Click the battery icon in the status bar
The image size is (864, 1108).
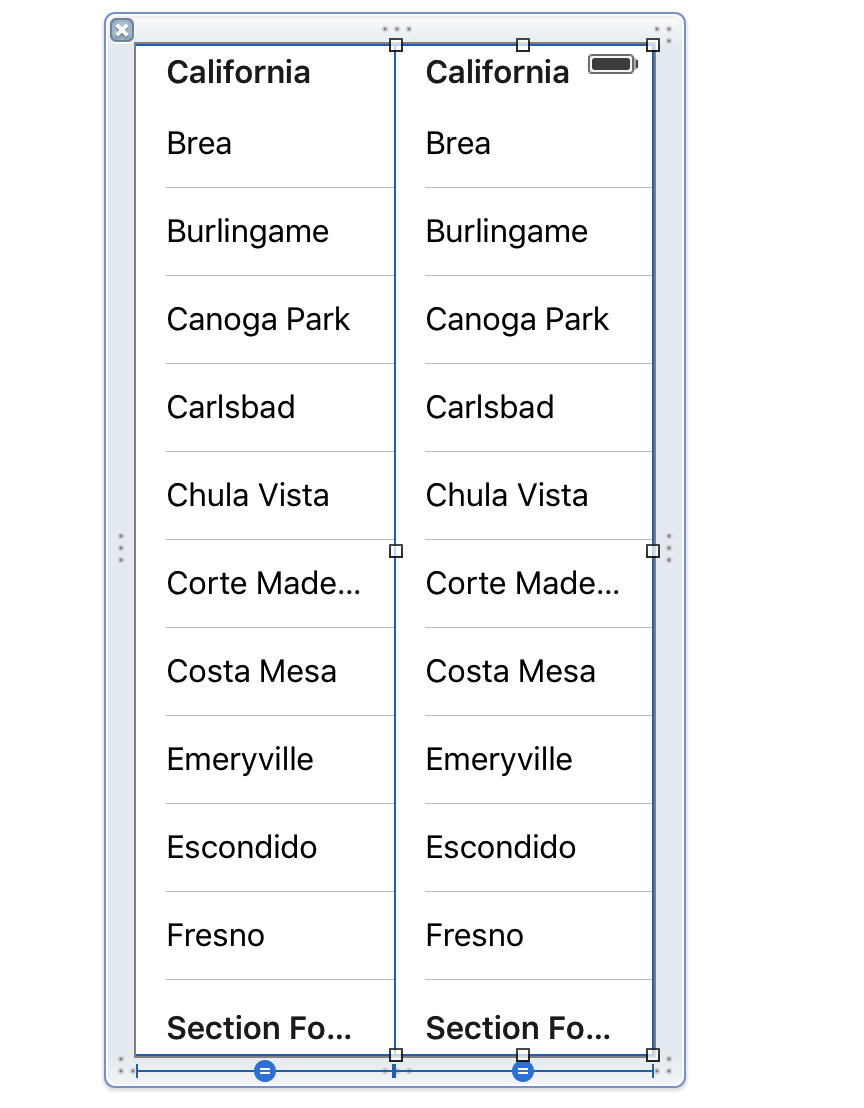pyautogui.click(x=612, y=65)
